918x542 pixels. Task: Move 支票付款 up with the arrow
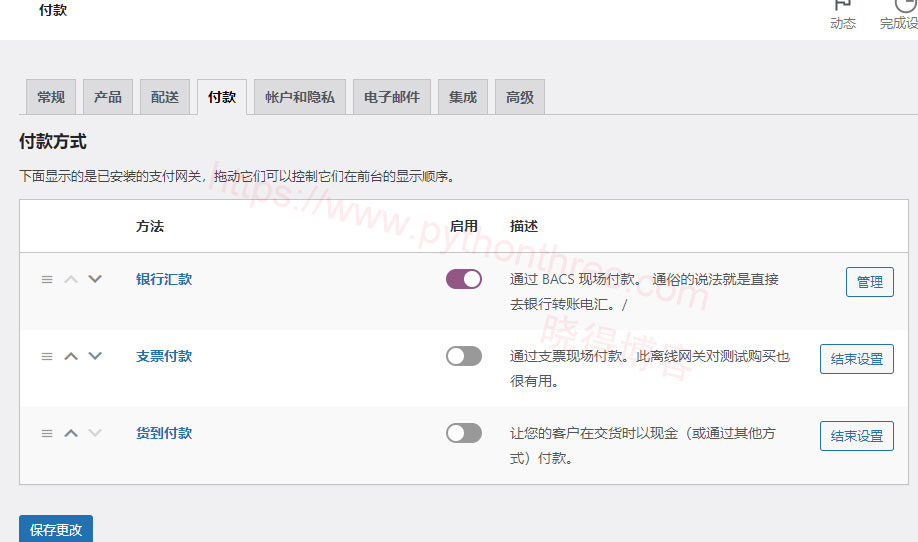[x=71, y=356]
